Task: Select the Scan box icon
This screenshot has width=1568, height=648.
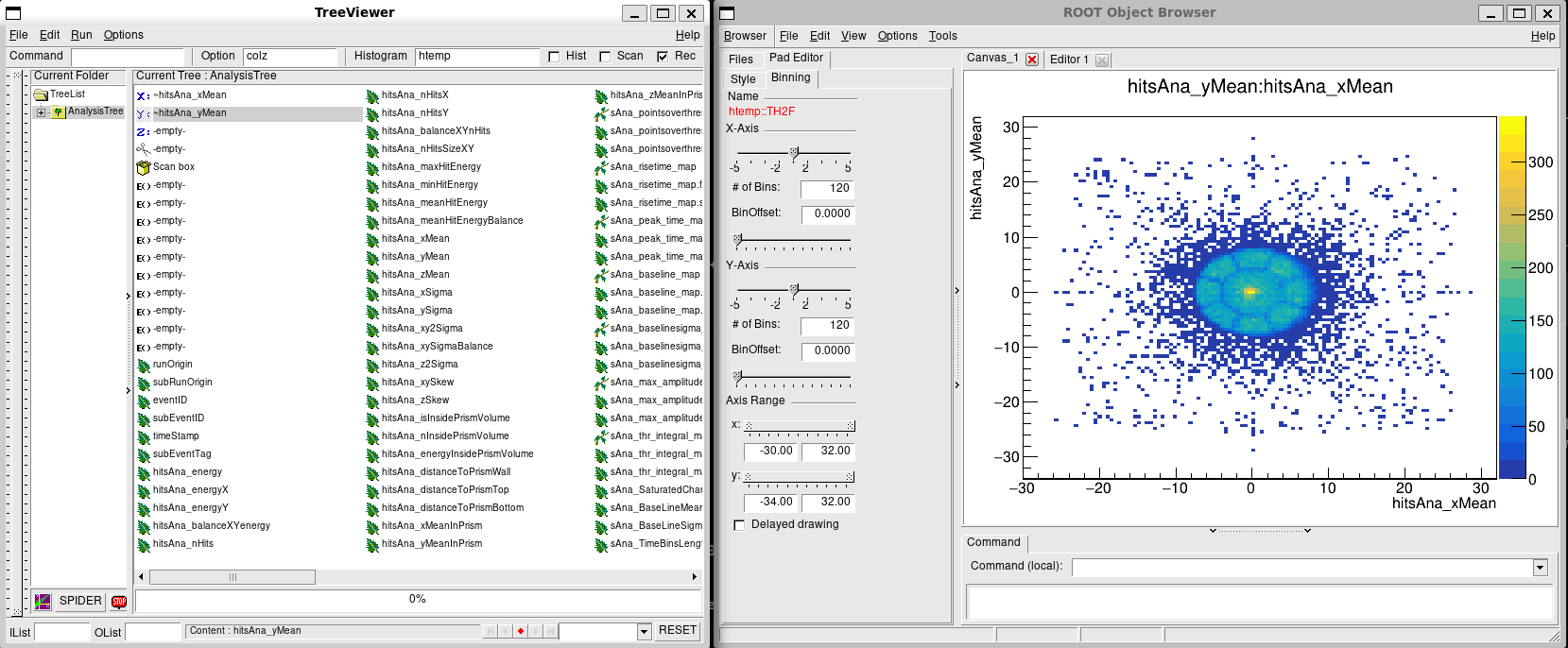Action: 144,167
